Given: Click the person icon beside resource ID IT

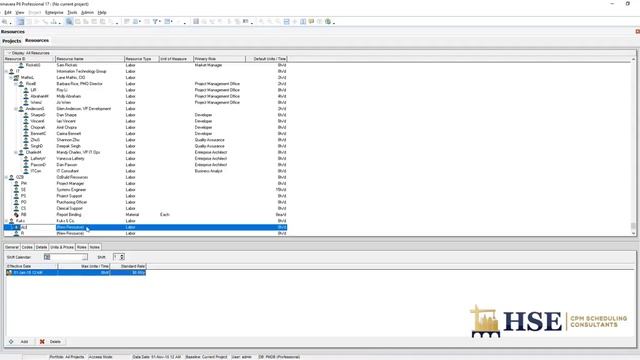Looking at the screenshot, I should [x=11, y=71].
